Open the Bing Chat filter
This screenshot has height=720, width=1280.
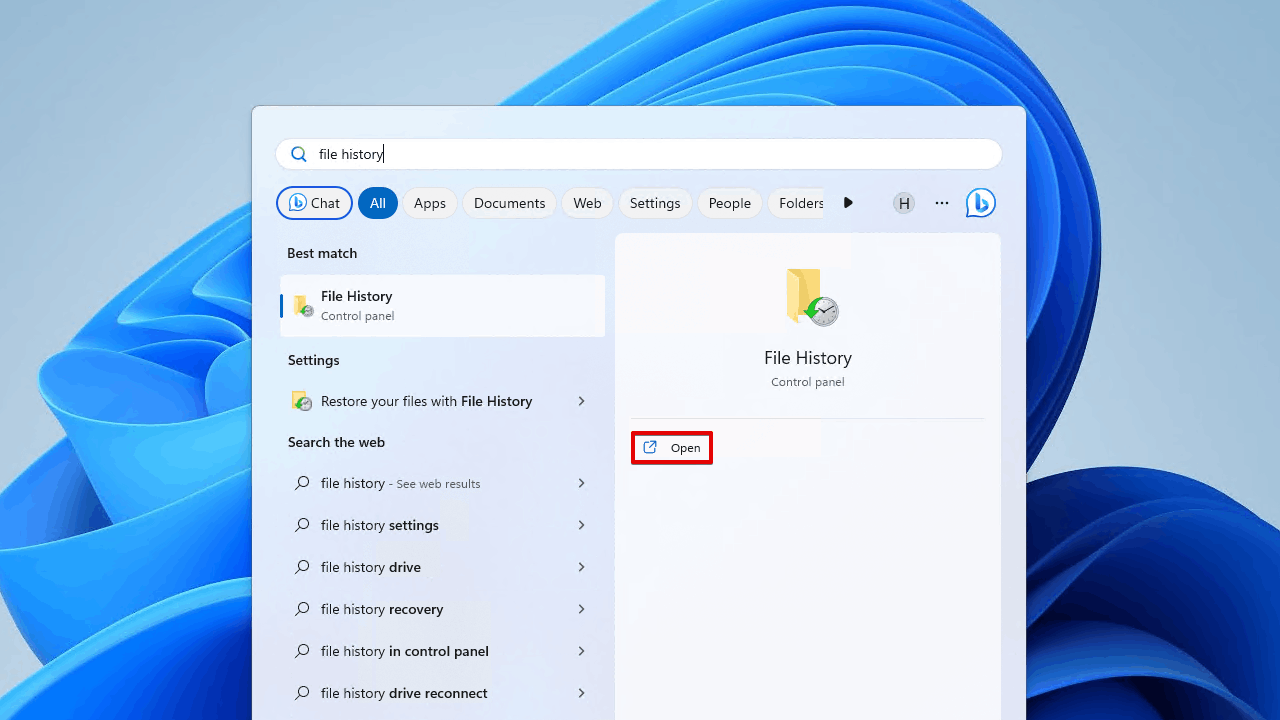[x=314, y=203]
